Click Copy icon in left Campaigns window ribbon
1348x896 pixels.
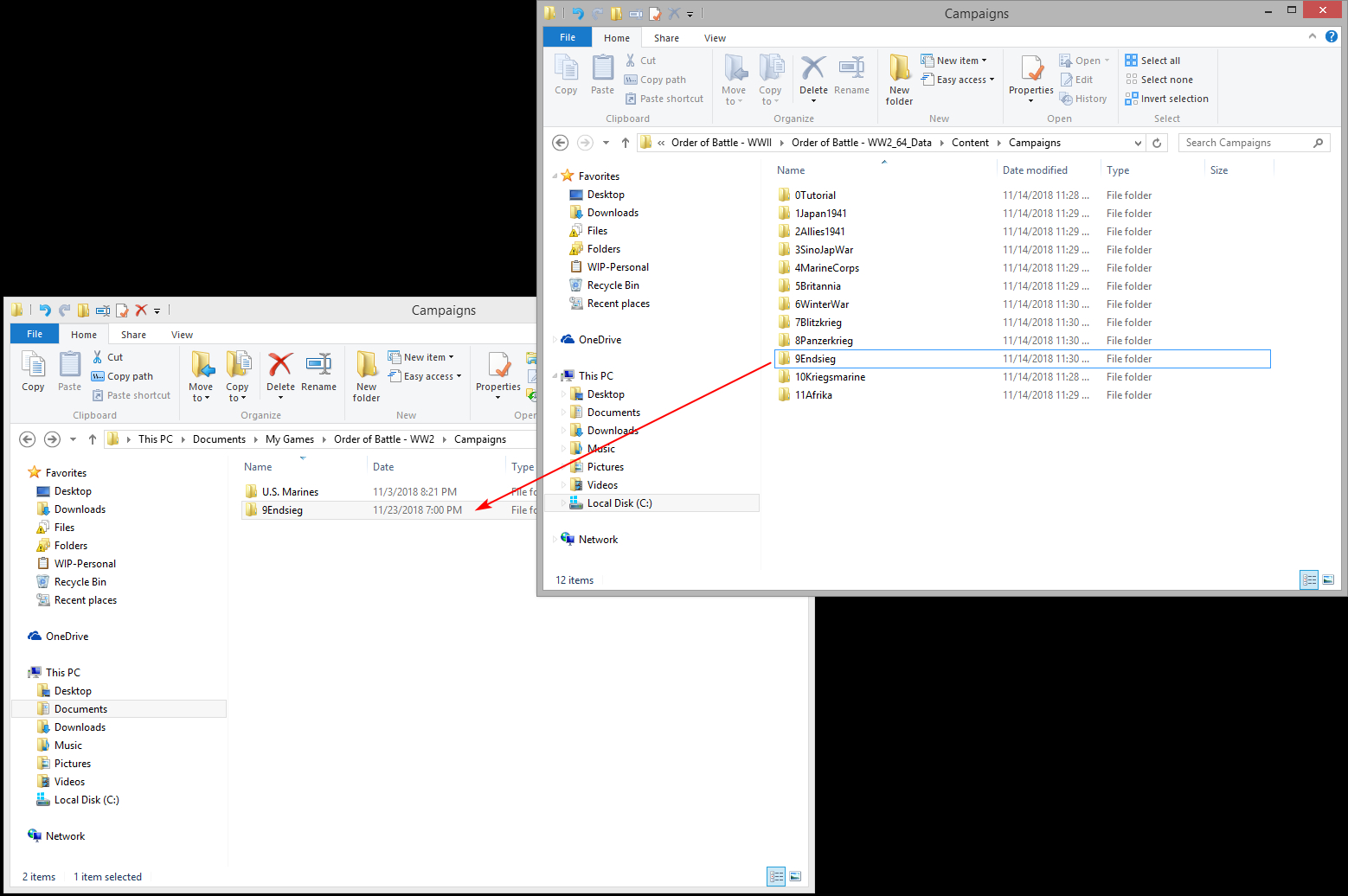pyautogui.click(x=33, y=371)
